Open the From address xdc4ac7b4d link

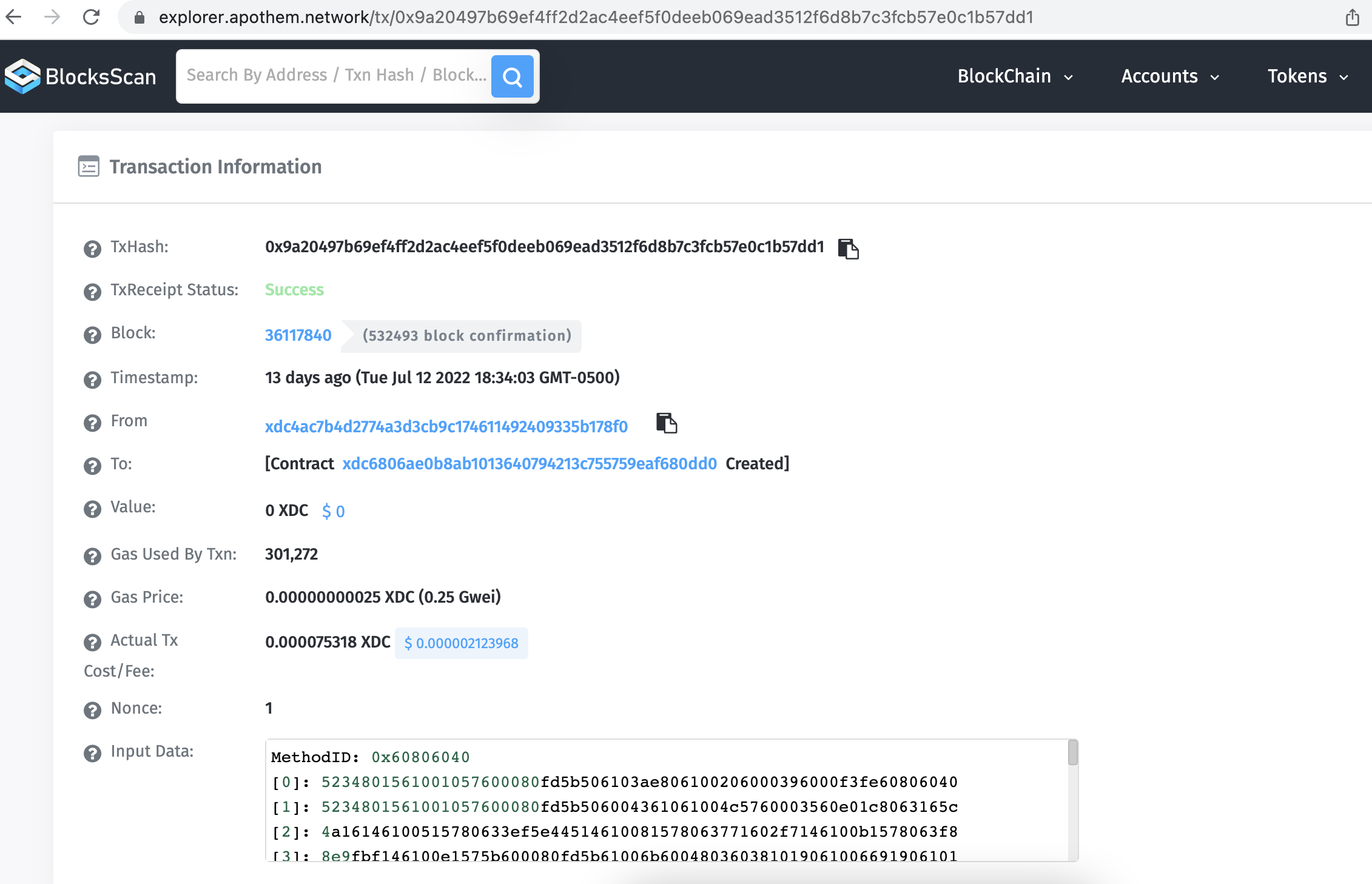[x=446, y=427]
